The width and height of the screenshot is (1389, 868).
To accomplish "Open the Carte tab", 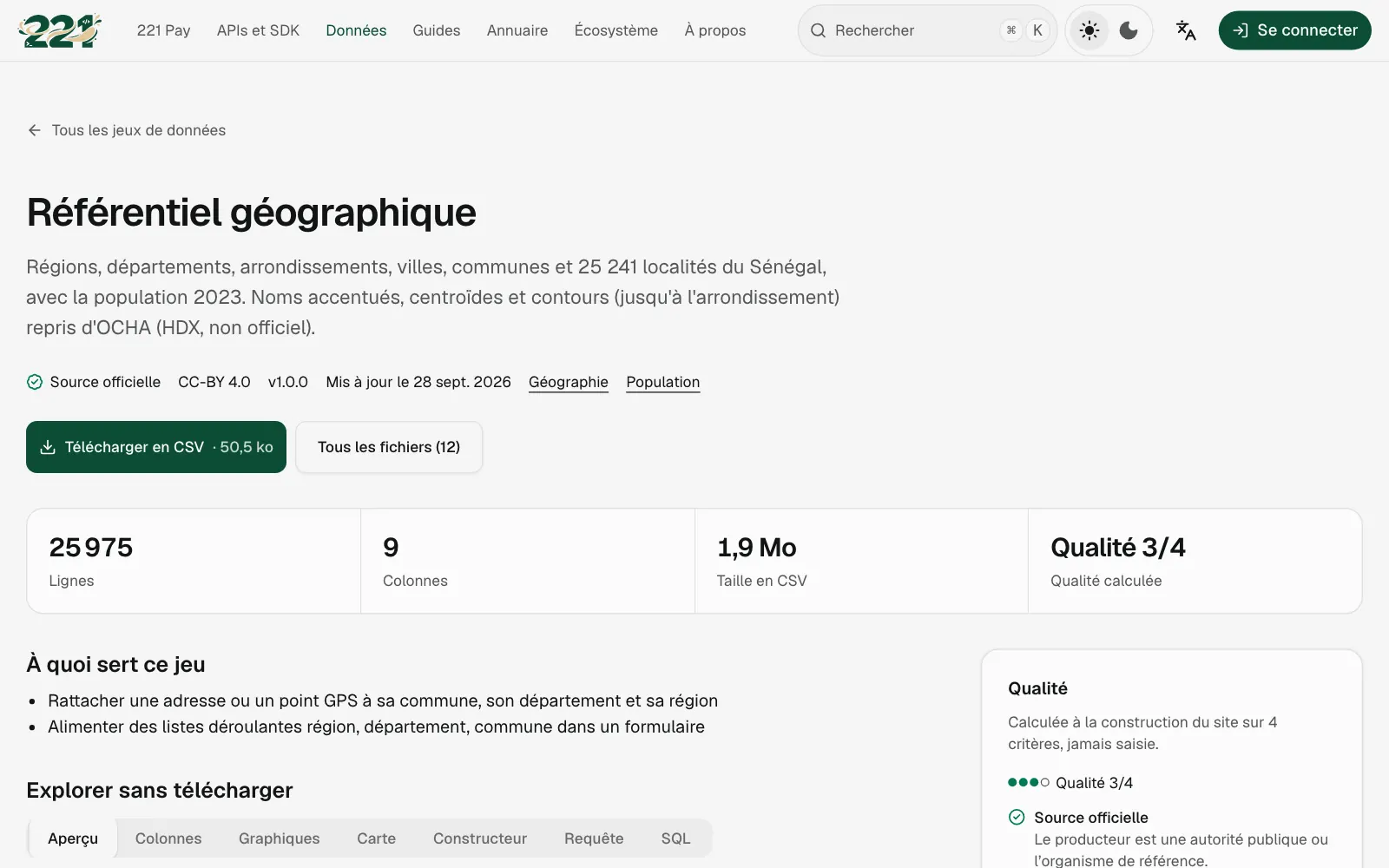I will pyautogui.click(x=377, y=838).
